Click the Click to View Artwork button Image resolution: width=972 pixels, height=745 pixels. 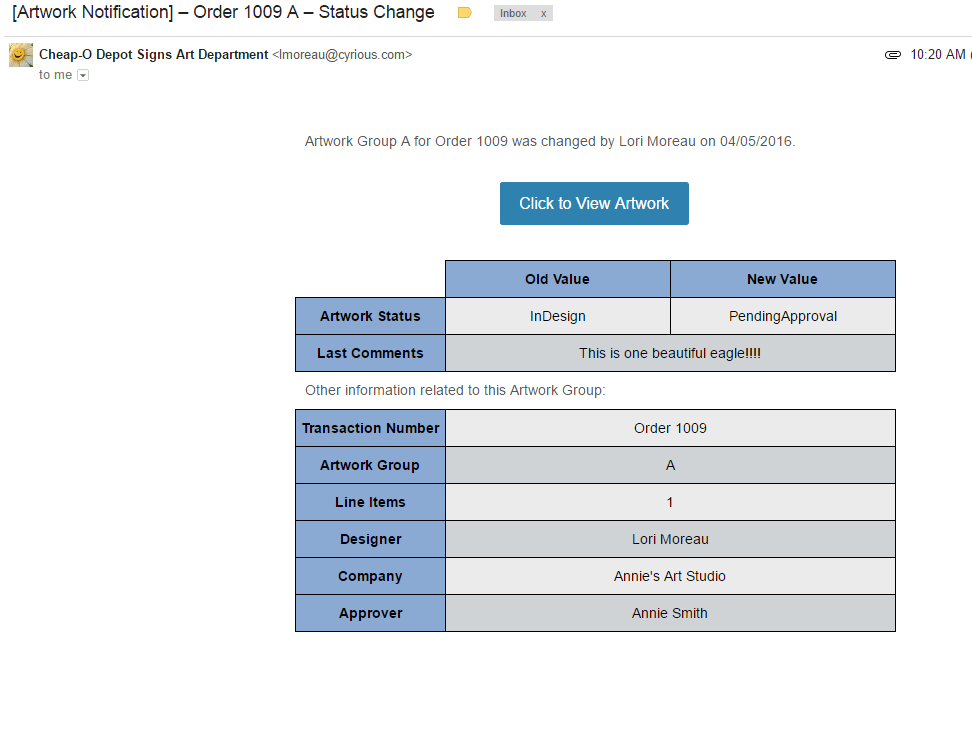[594, 203]
